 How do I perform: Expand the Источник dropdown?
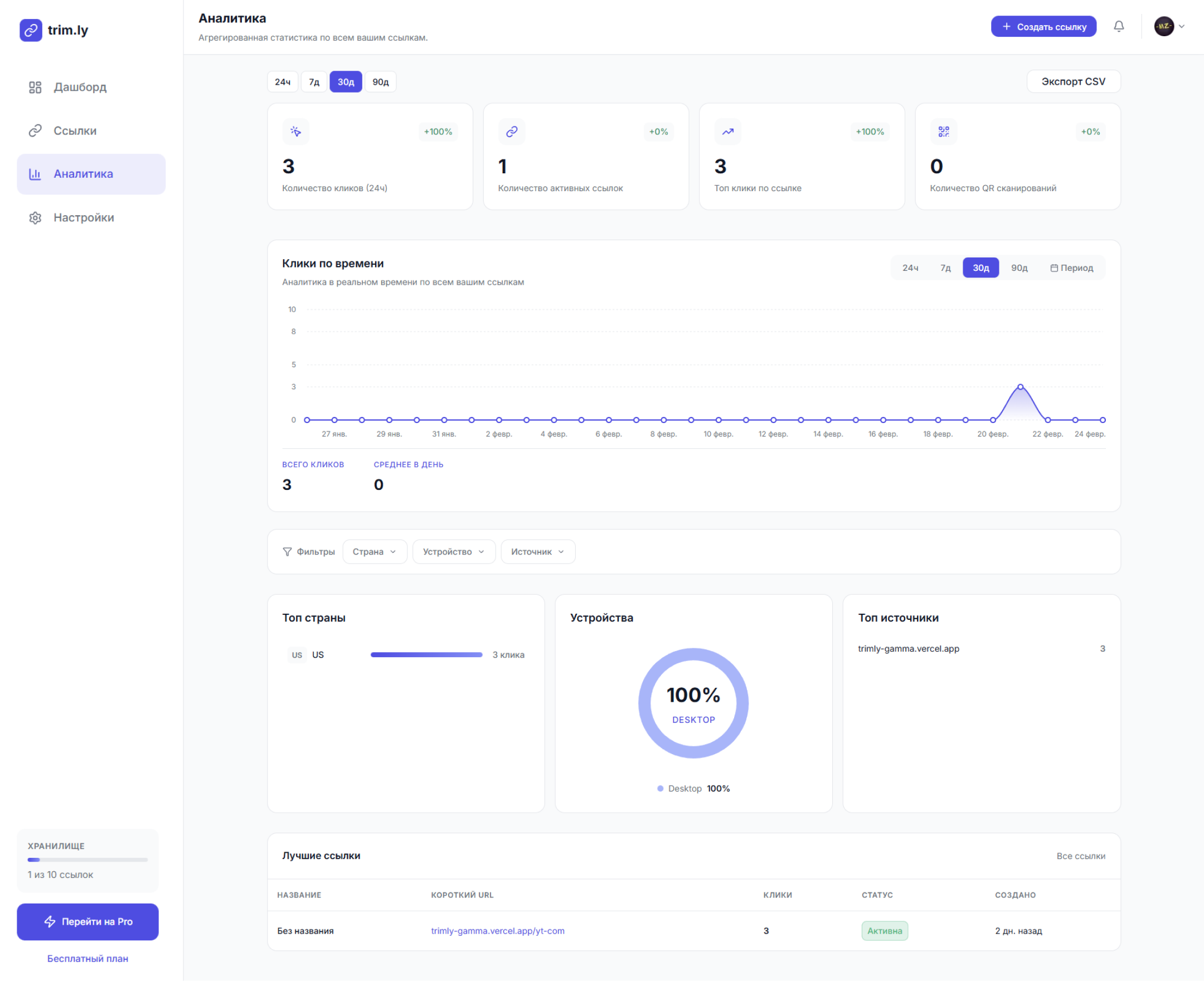tap(537, 551)
